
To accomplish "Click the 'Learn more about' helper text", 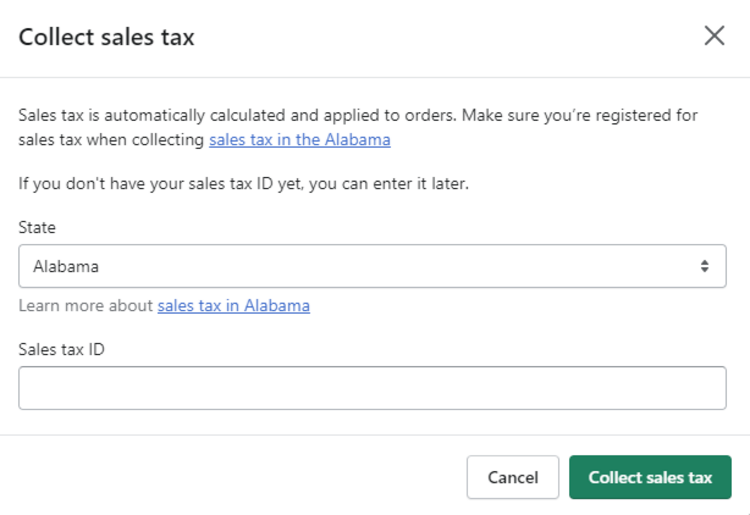I will coord(86,306).
